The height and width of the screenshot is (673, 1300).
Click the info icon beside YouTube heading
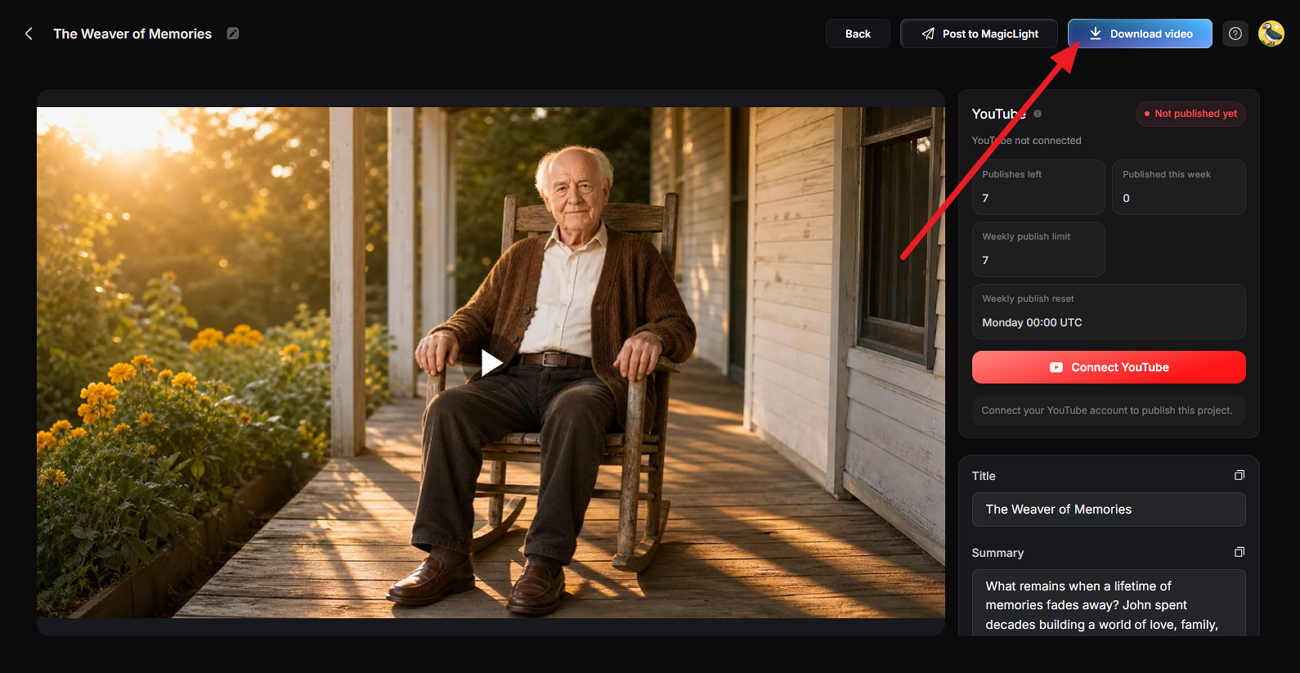point(1037,114)
